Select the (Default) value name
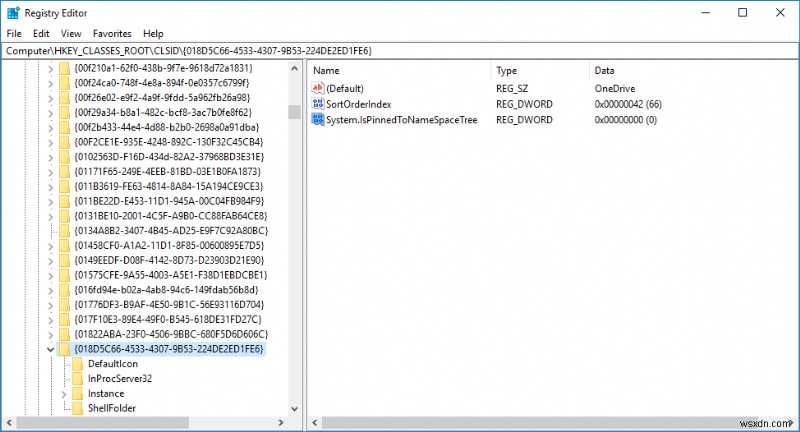This screenshot has width=800, height=432. pyautogui.click(x=345, y=88)
